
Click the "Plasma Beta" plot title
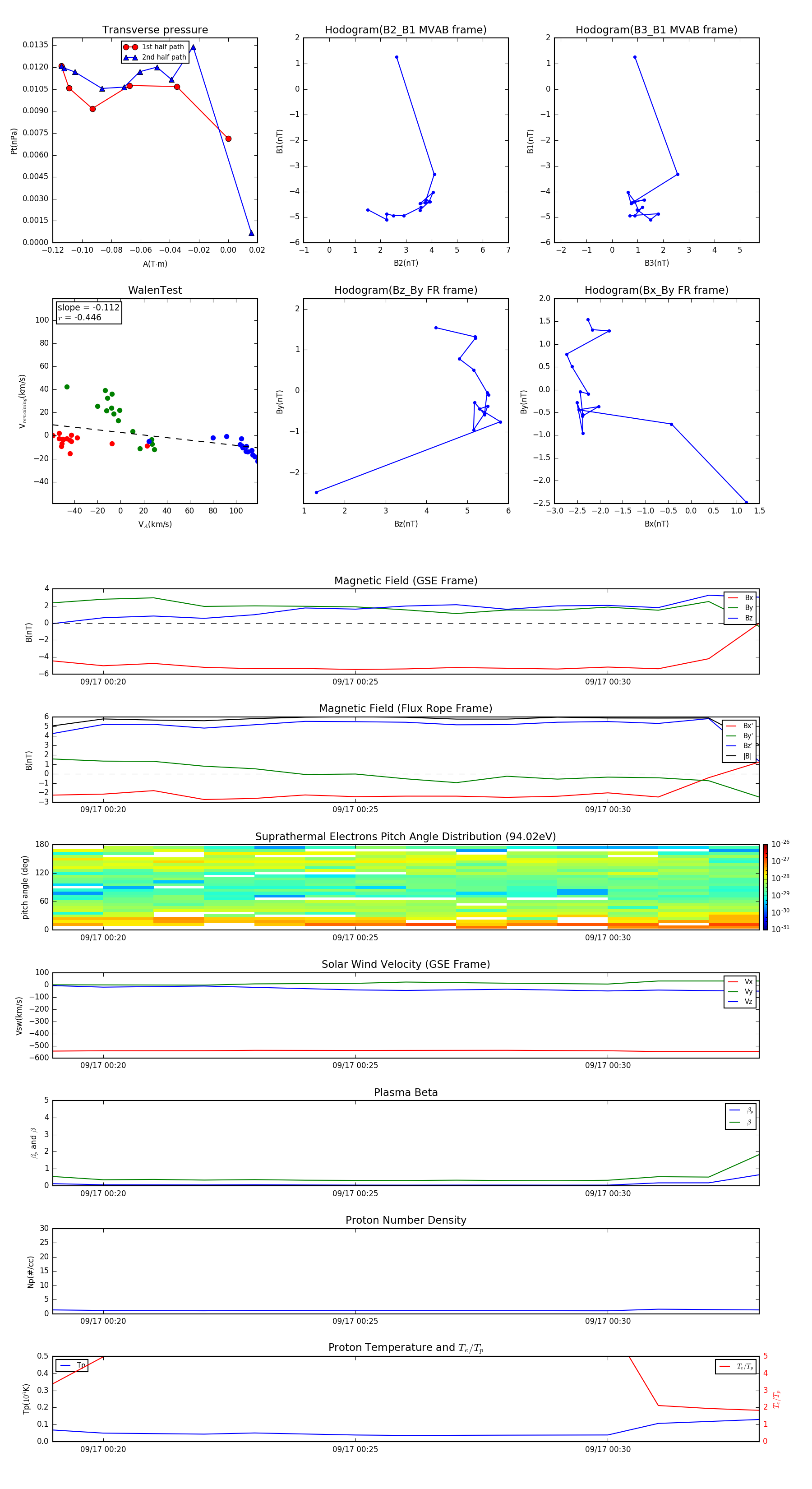tap(406, 1092)
